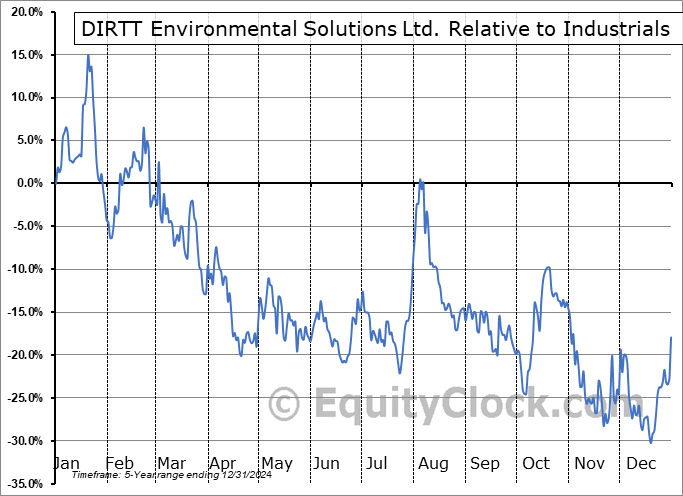The width and height of the screenshot is (683, 496).
Task: Click the December low point of the line
Action: (650, 442)
